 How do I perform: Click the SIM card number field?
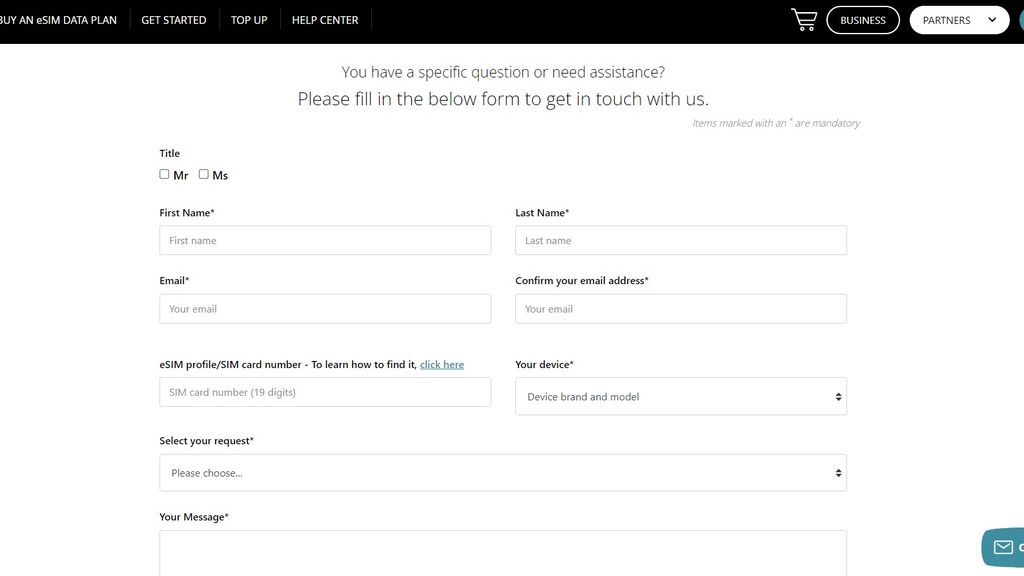(325, 392)
